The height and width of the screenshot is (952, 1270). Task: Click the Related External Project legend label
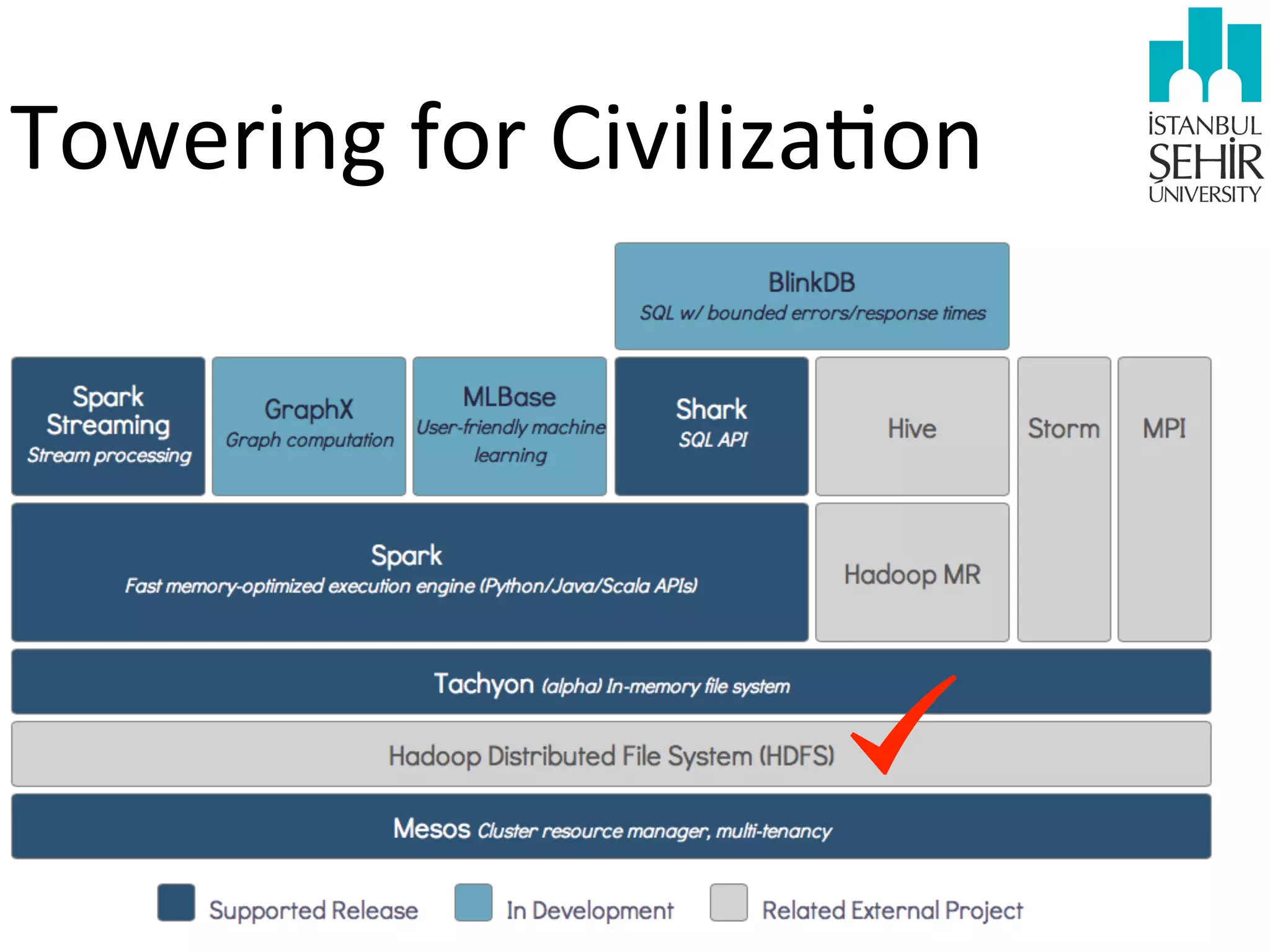[x=892, y=910]
